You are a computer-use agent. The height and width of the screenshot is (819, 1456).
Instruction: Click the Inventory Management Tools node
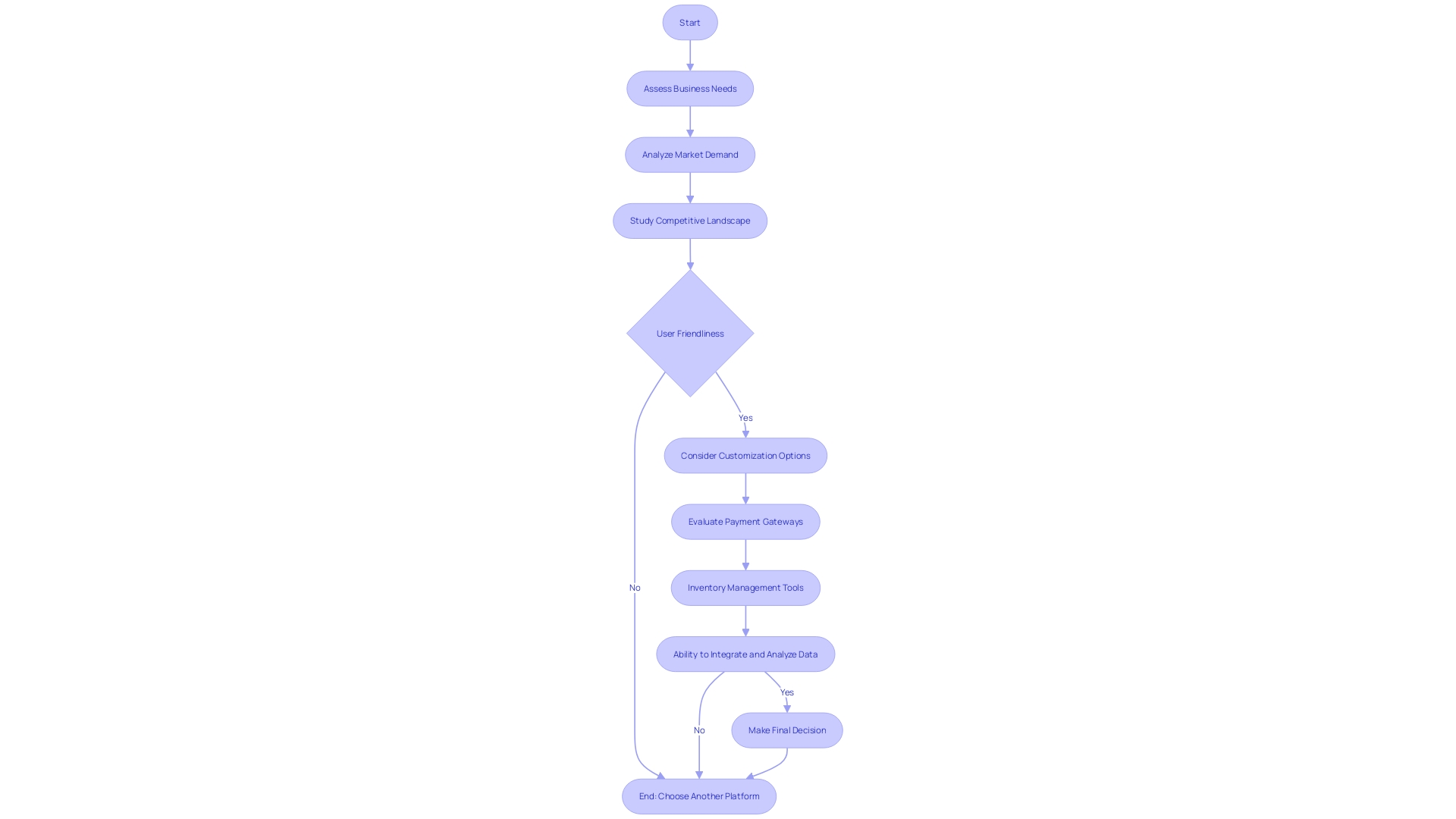[745, 587]
